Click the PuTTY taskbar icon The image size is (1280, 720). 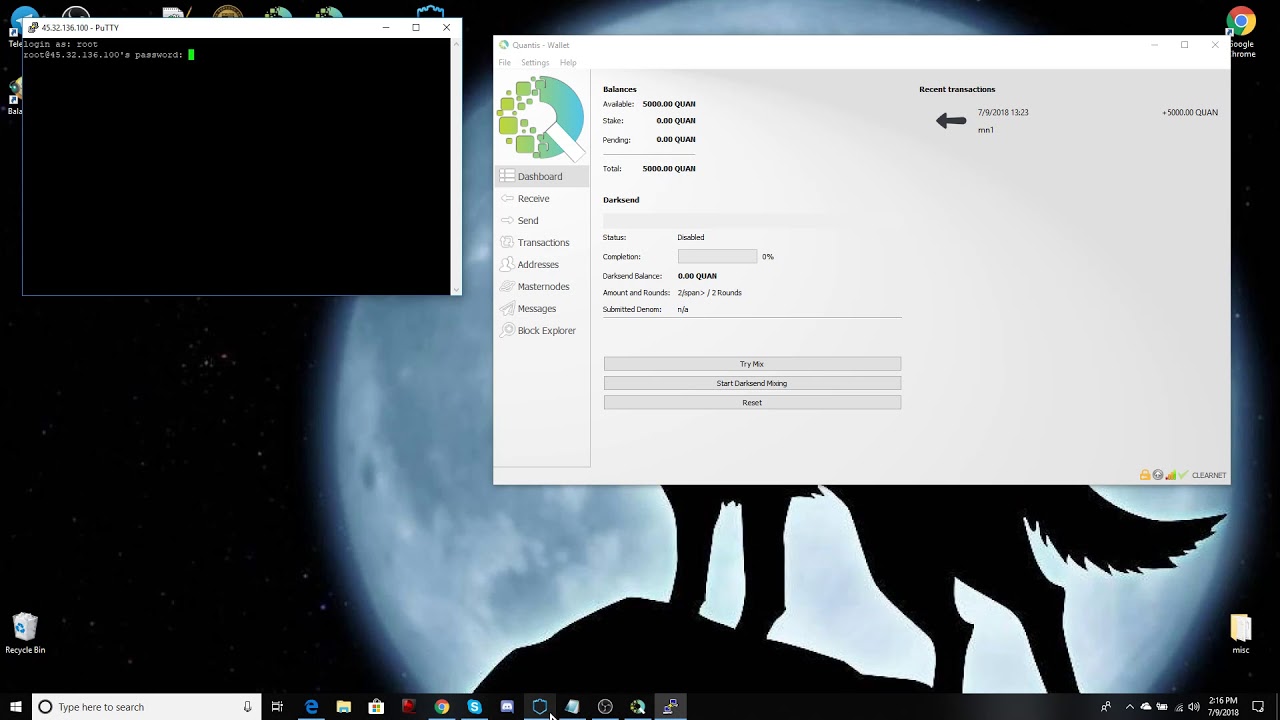pyautogui.click(x=670, y=707)
